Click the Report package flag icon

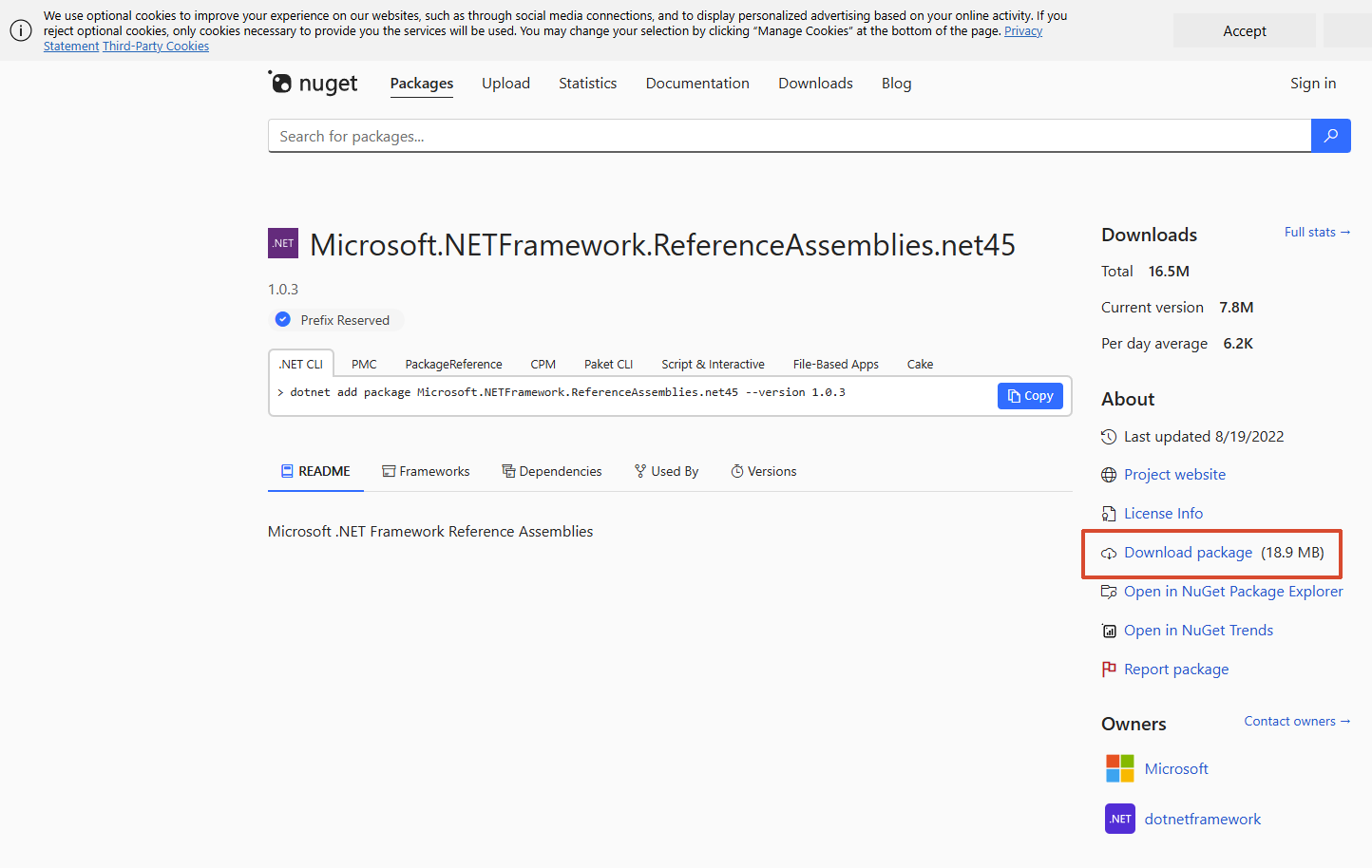click(x=1109, y=670)
